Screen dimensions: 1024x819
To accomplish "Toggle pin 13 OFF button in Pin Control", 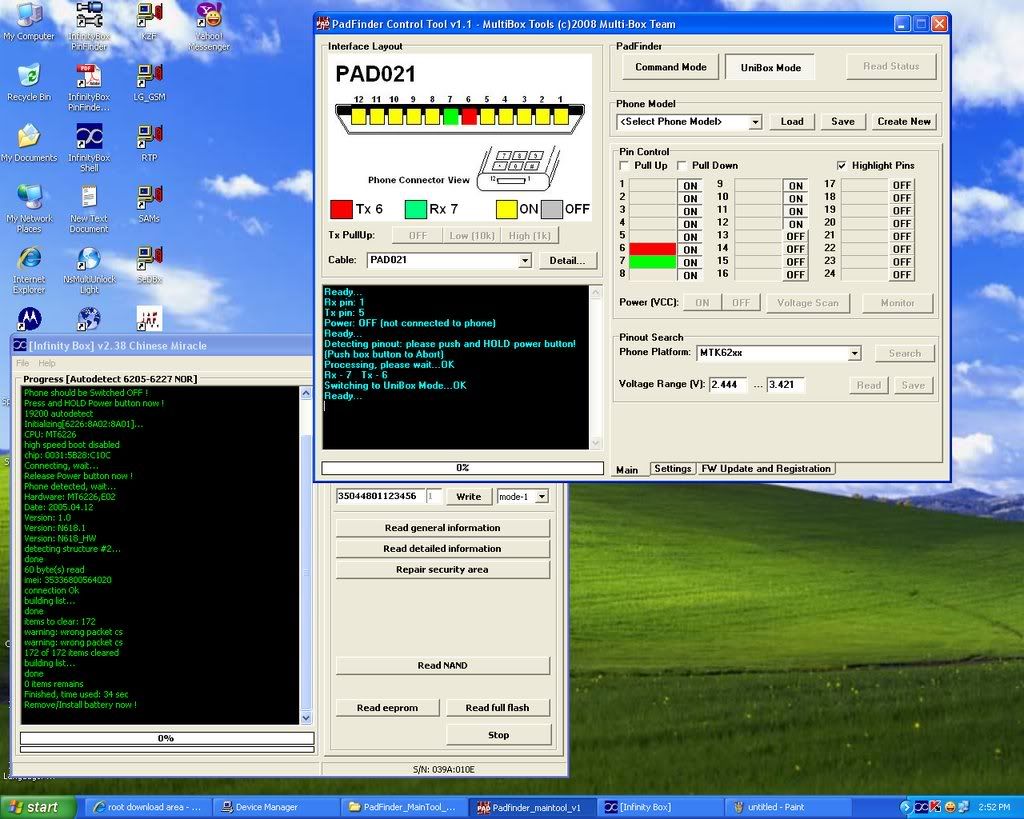I will click(795, 236).
